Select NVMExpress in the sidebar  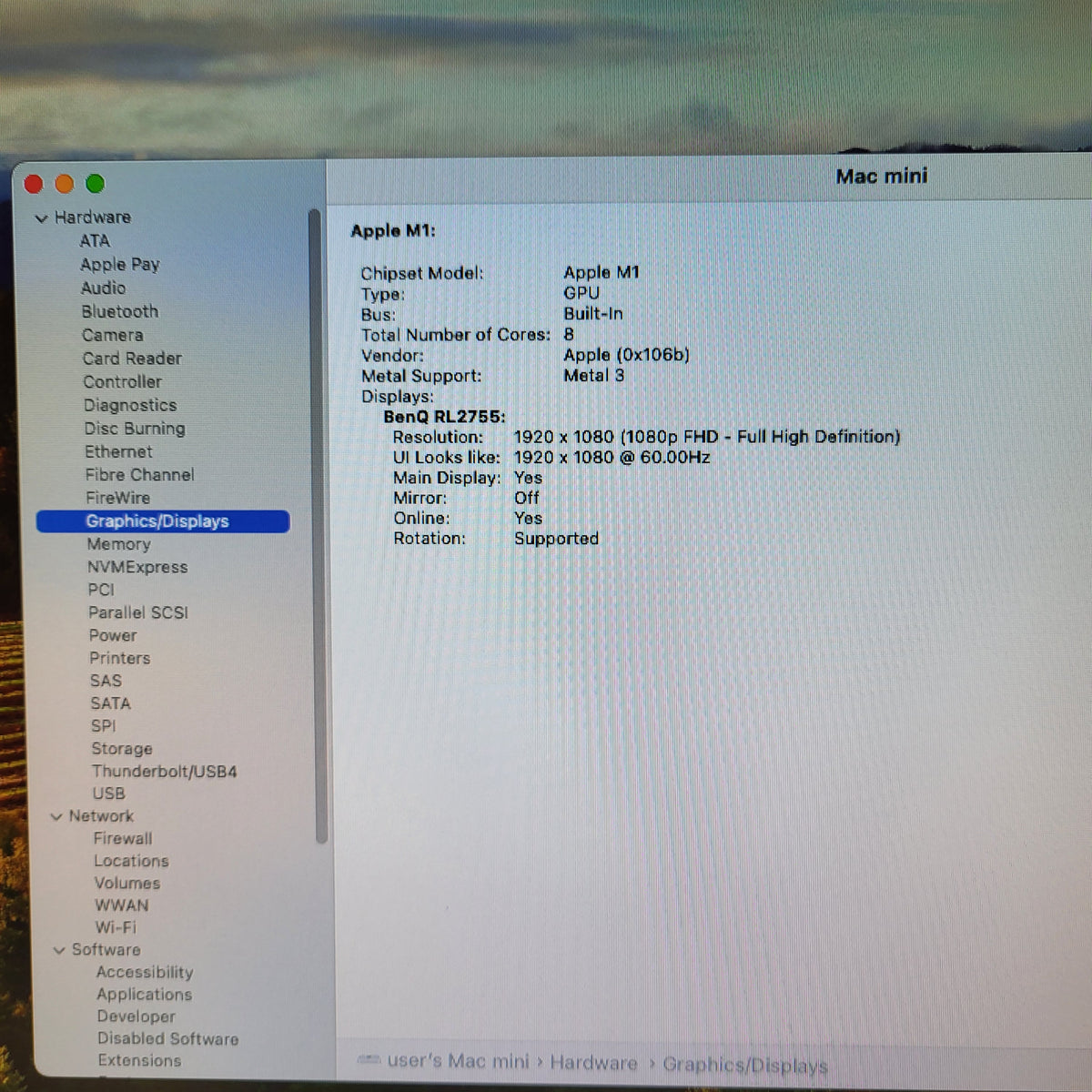tap(137, 567)
